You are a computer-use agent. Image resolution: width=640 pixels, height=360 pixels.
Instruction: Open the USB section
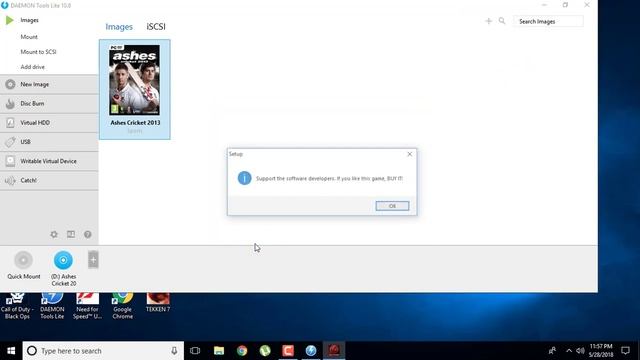coord(49,142)
